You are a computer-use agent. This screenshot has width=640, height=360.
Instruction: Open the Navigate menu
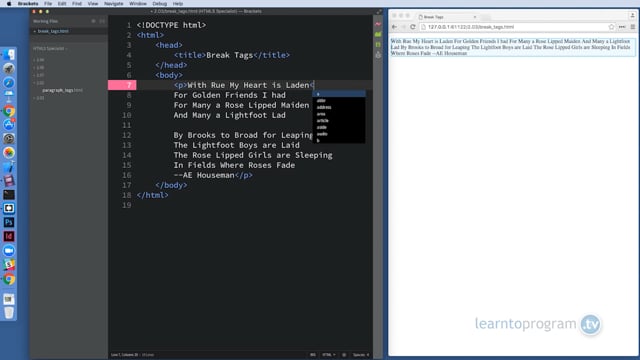[x=113, y=4]
